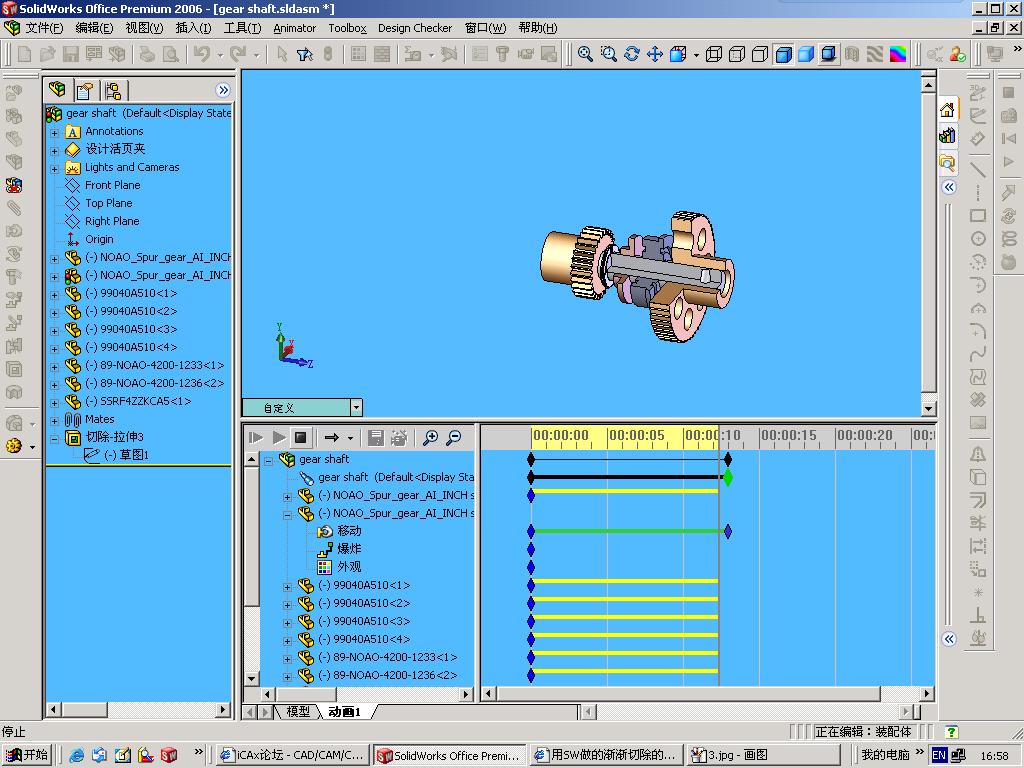Toggle Shaded With Edges display
Image resolution: width=1024 pixels, height=768 pixels.
(x=783, y=54)
